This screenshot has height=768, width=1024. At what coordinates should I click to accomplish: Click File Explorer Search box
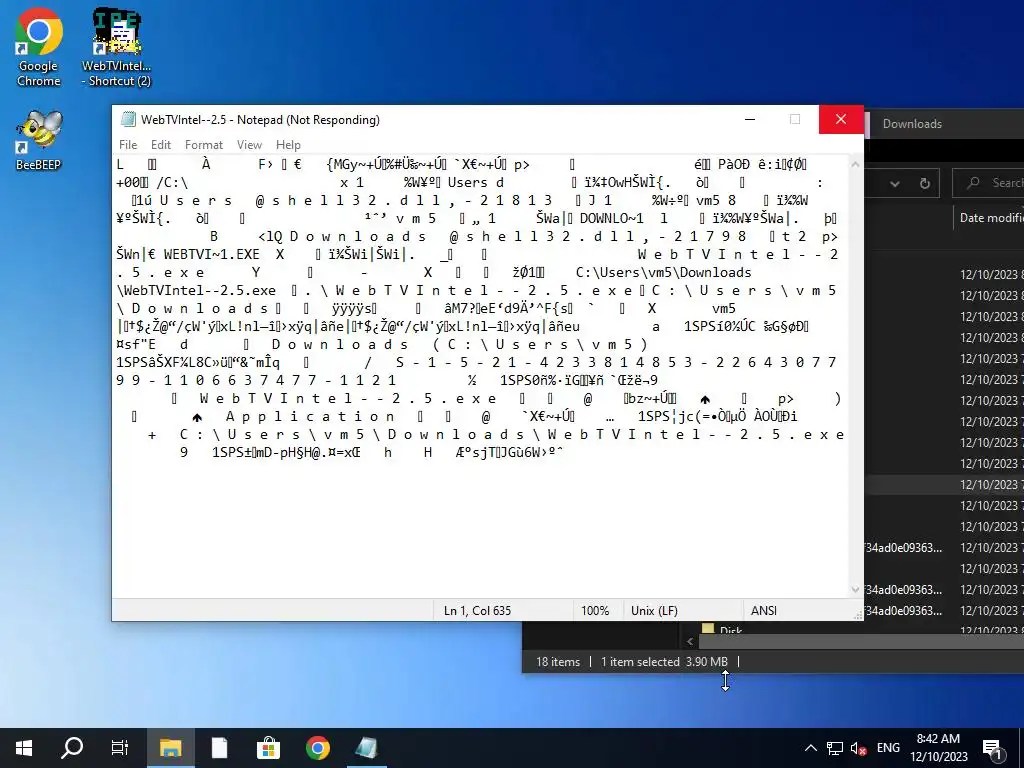point(988,183)
